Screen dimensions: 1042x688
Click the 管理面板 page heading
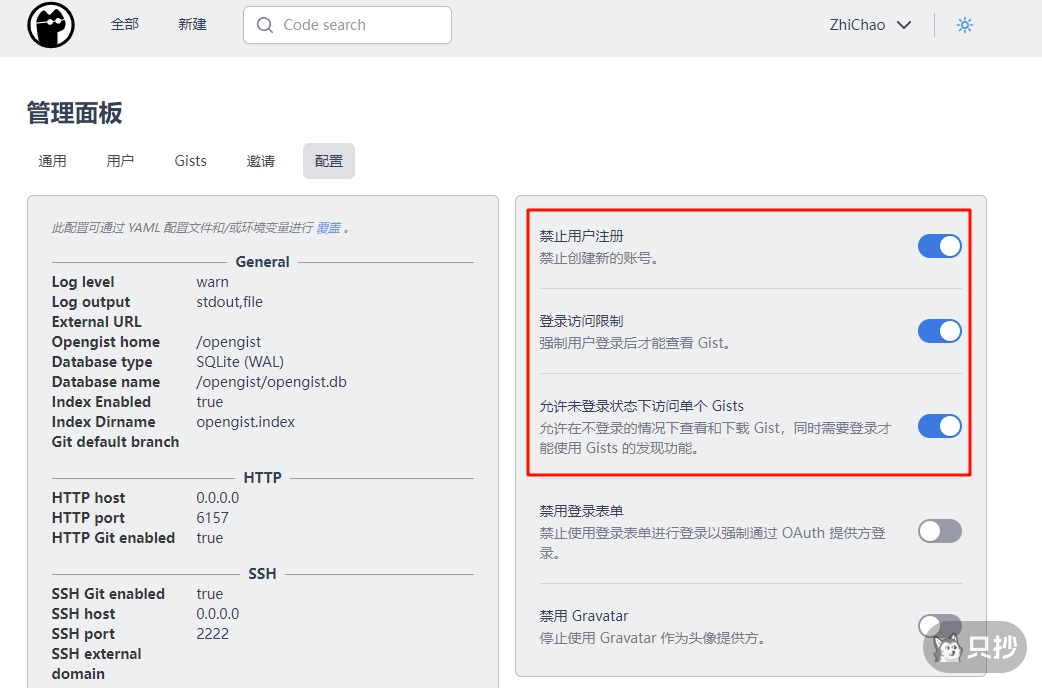click(75, 113)
